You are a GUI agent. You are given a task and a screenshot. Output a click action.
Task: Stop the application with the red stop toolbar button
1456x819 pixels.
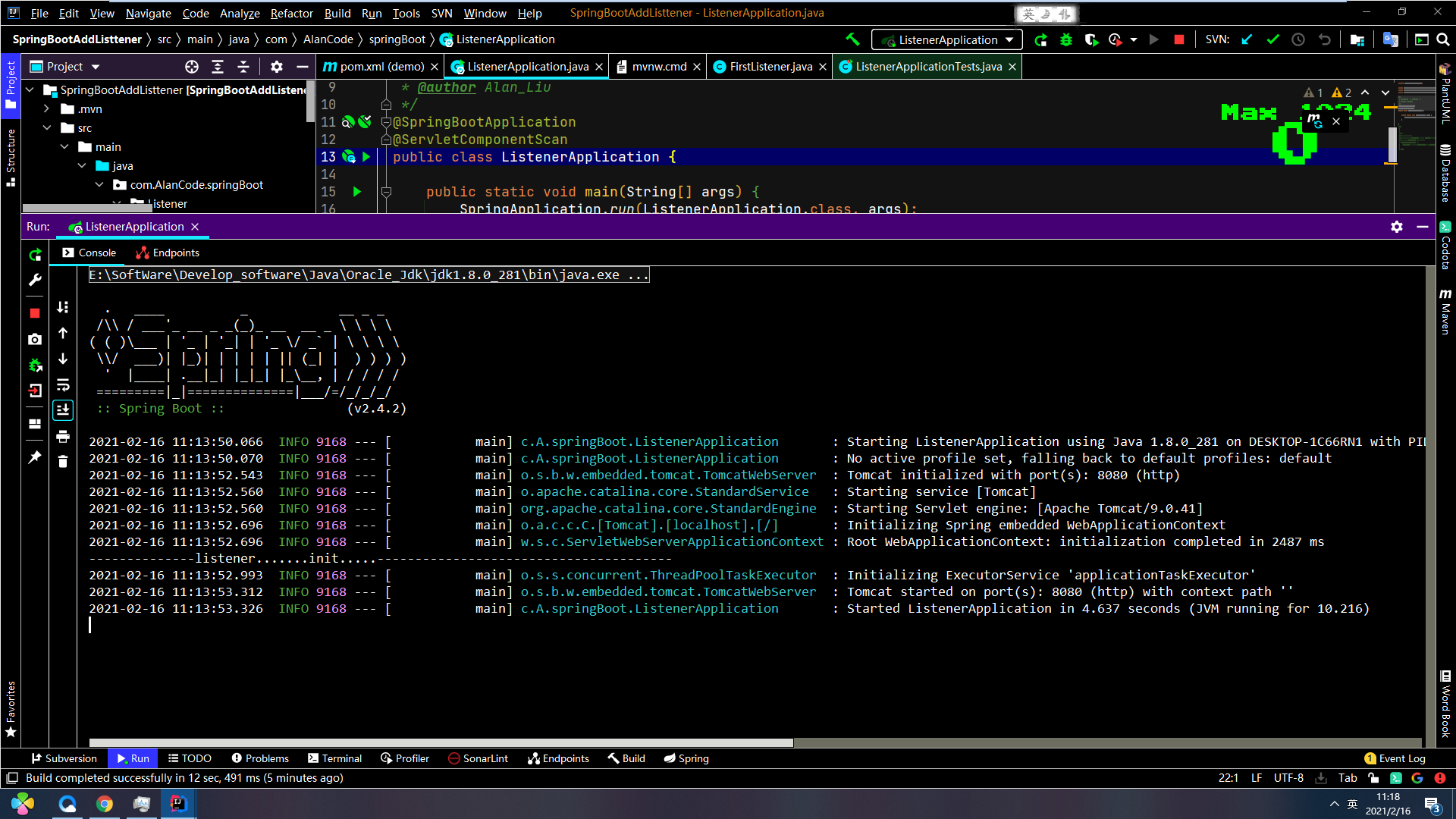tap(1178, 39)
